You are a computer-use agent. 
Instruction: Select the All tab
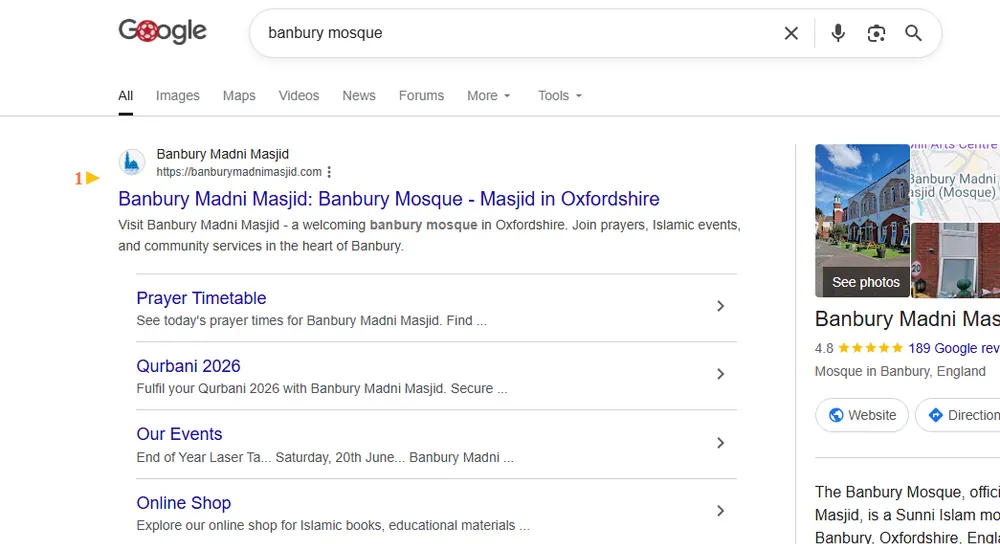[126, 96]
